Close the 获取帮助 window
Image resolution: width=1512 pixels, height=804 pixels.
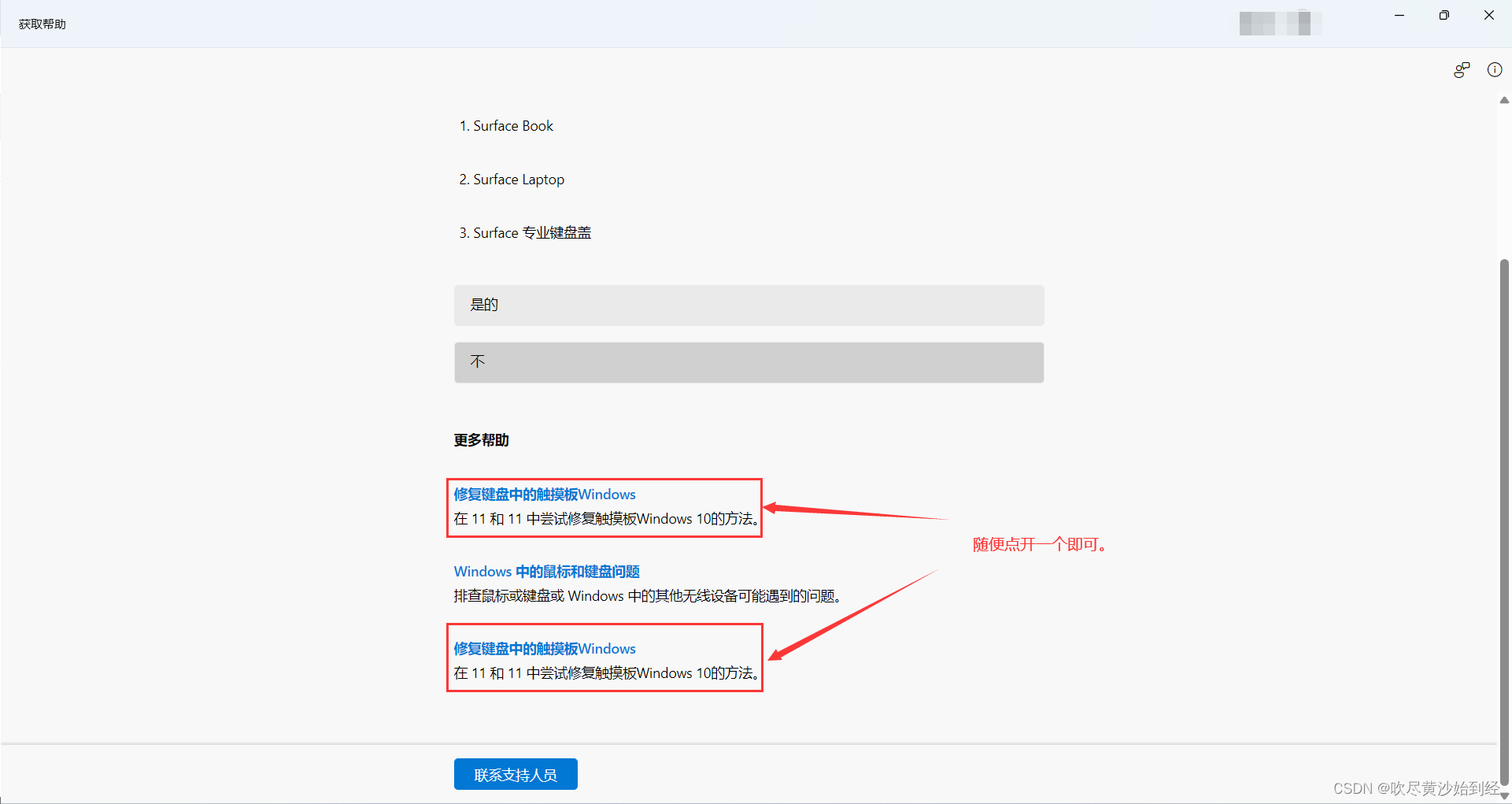click(1488, 16)
